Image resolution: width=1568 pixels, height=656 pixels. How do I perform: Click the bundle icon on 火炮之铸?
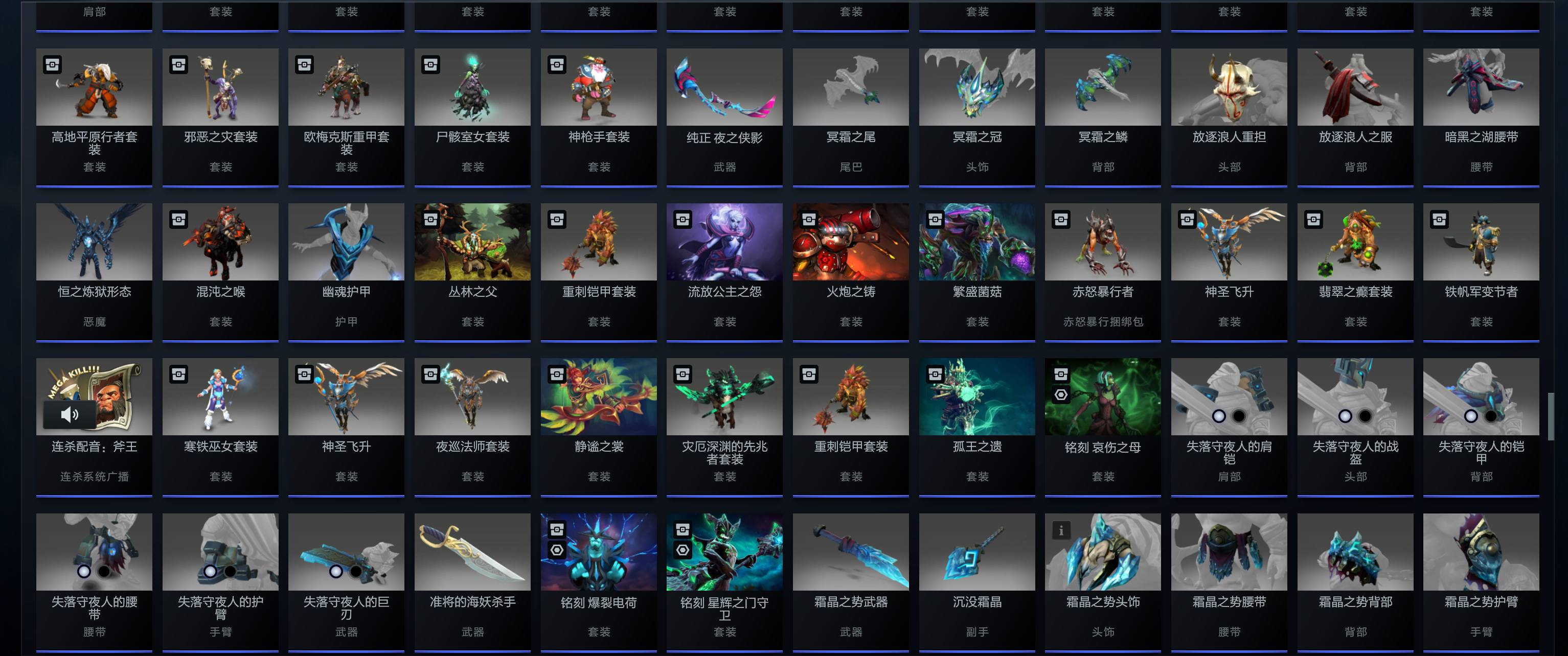[809, 219]
